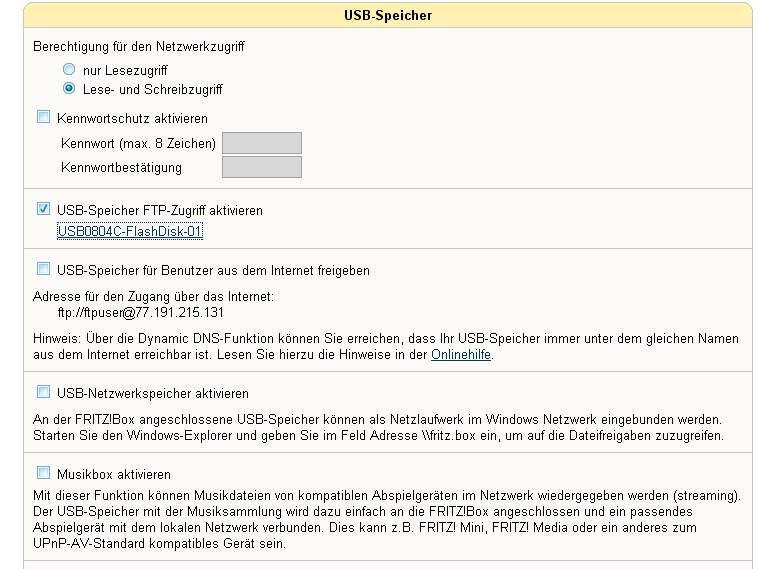The width and height of the screenshot is (774, 569).
Task: Open the USB0804C-FlashDisk-01 link
Action: pyautogui.click(x=130, y=232)
